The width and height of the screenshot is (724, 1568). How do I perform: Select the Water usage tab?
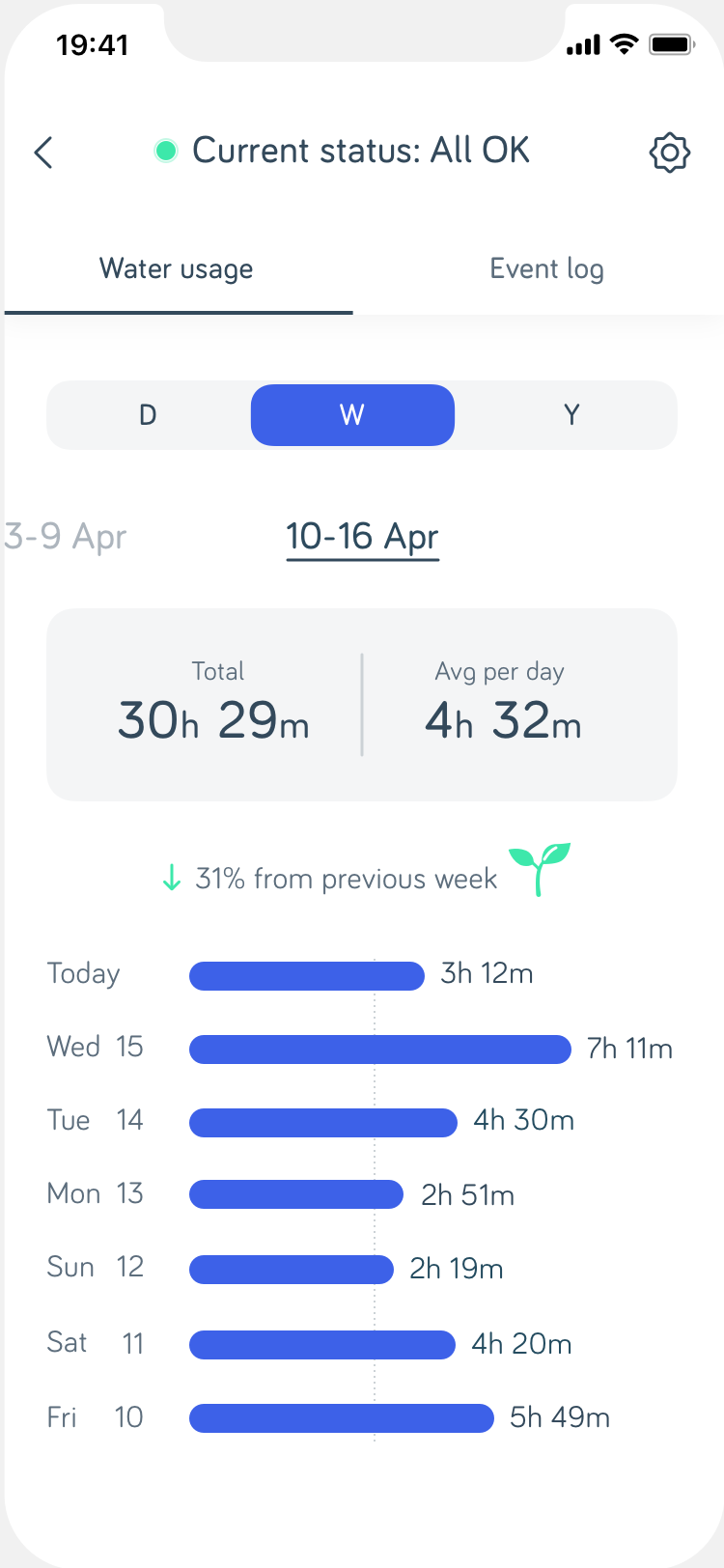pos(177,268)
